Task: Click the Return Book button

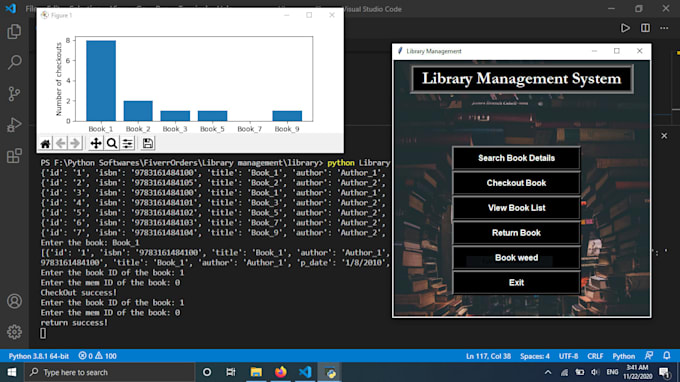Action: tap(516, 233)
